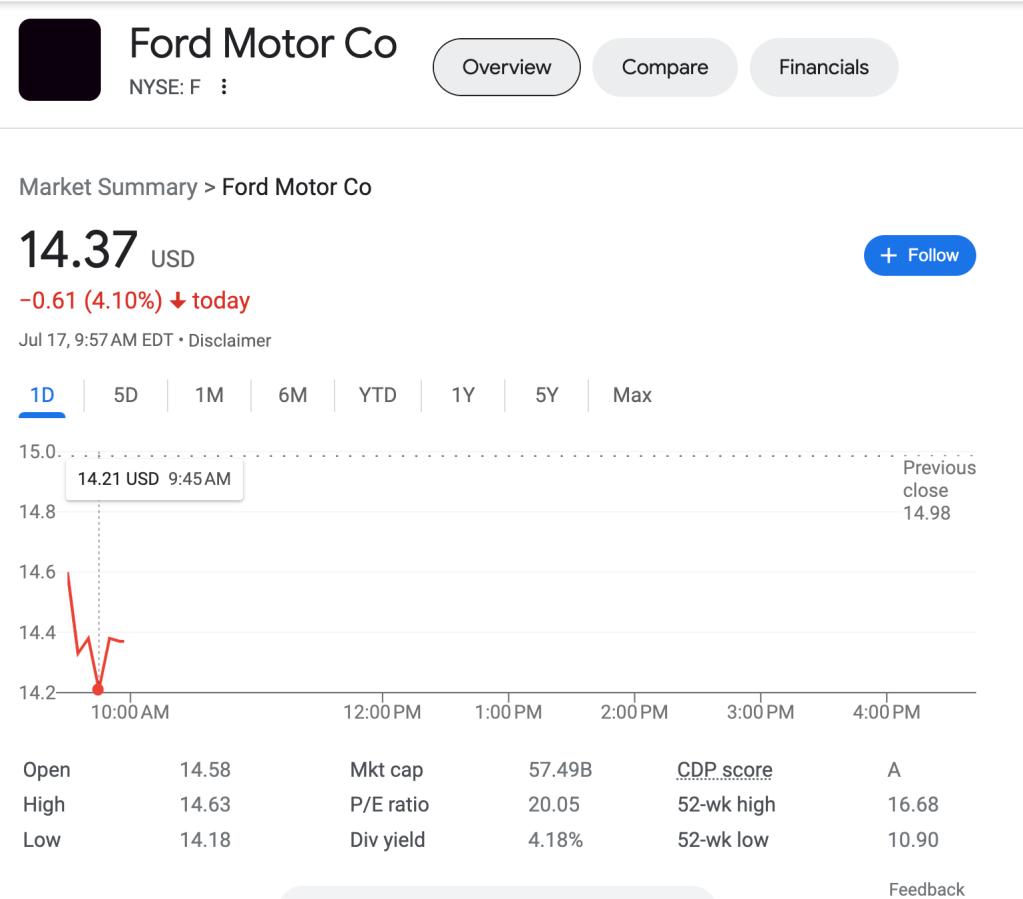
Task: Select the 5Y chart range
Action: [546, 395]
